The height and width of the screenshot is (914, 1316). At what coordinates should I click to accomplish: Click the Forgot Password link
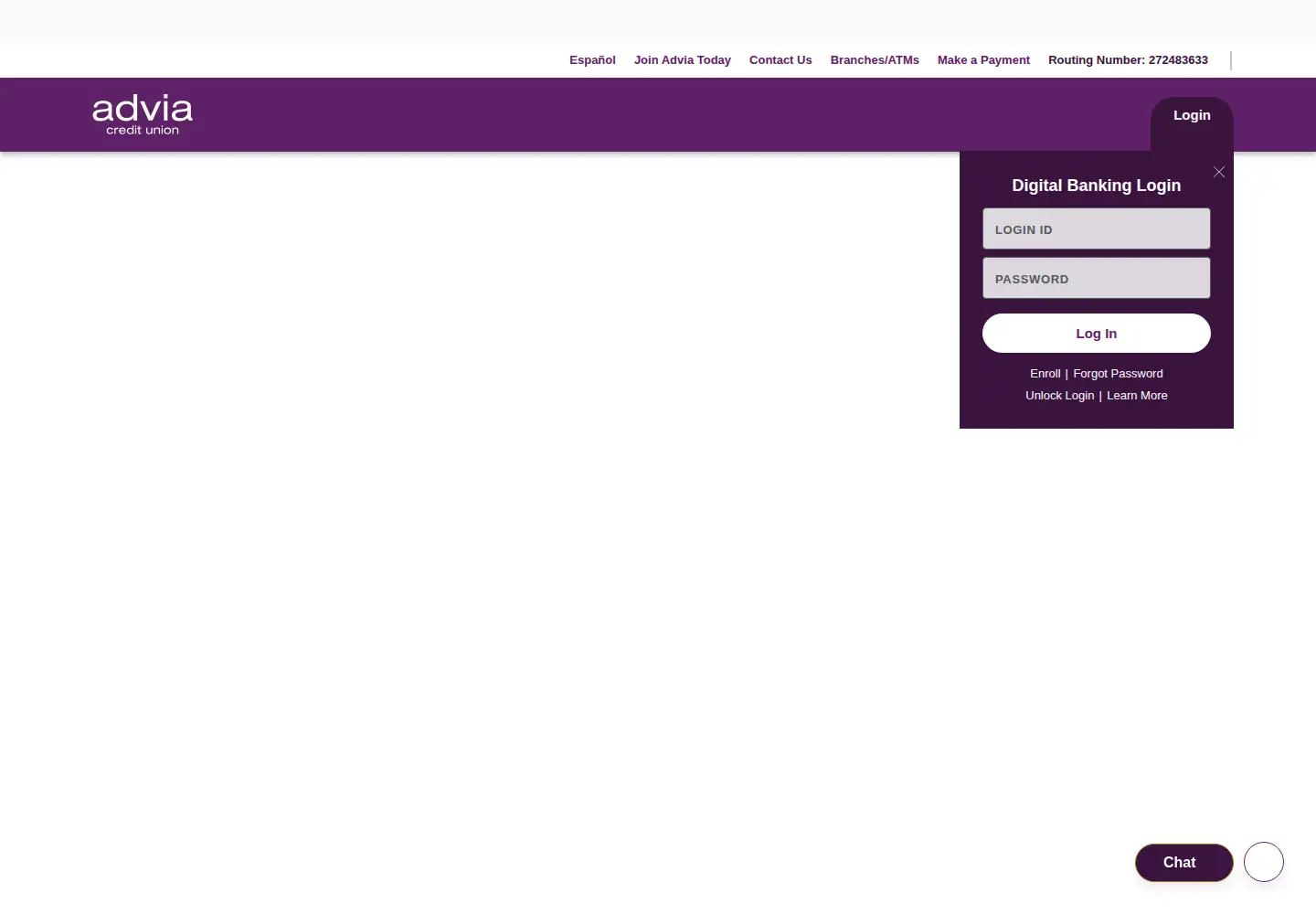(1118, 374)
